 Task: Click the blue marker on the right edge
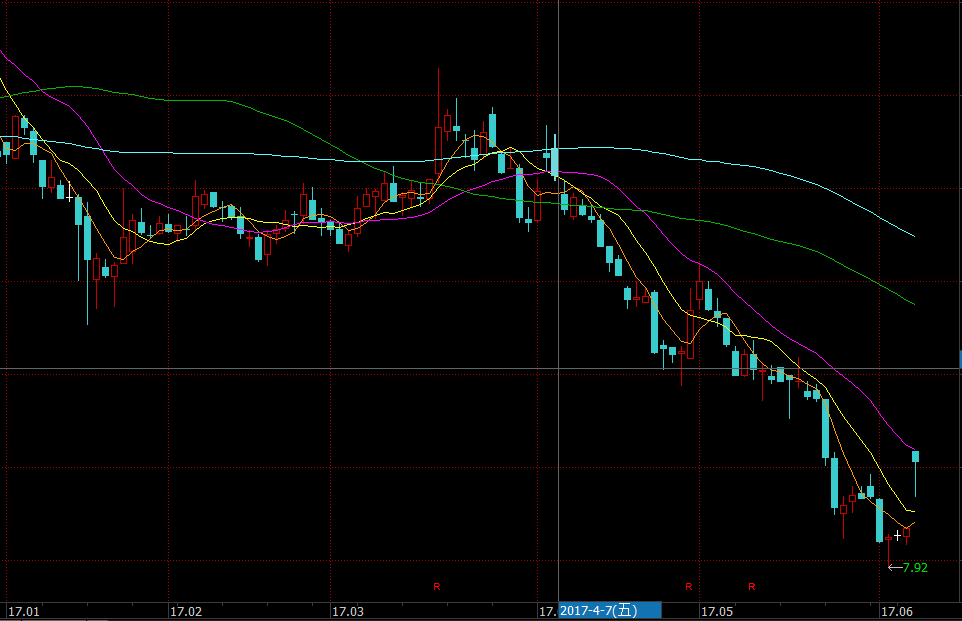[959, 358]
